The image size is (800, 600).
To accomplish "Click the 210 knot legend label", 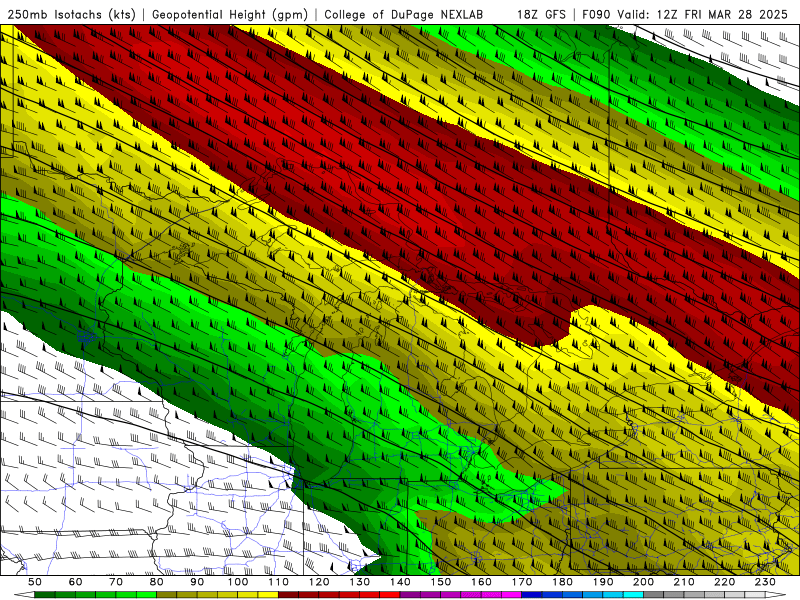I will tap(684, 582).
